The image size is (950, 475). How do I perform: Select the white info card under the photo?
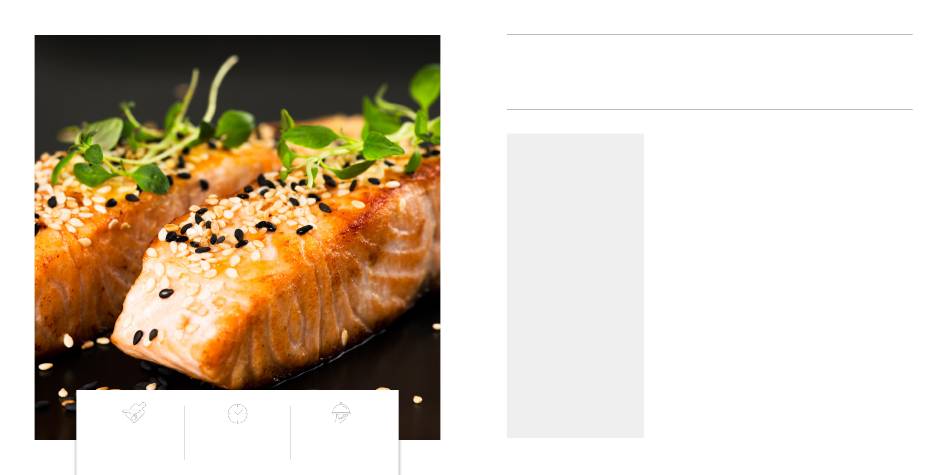pyautogui.click(x=238, y=433)
